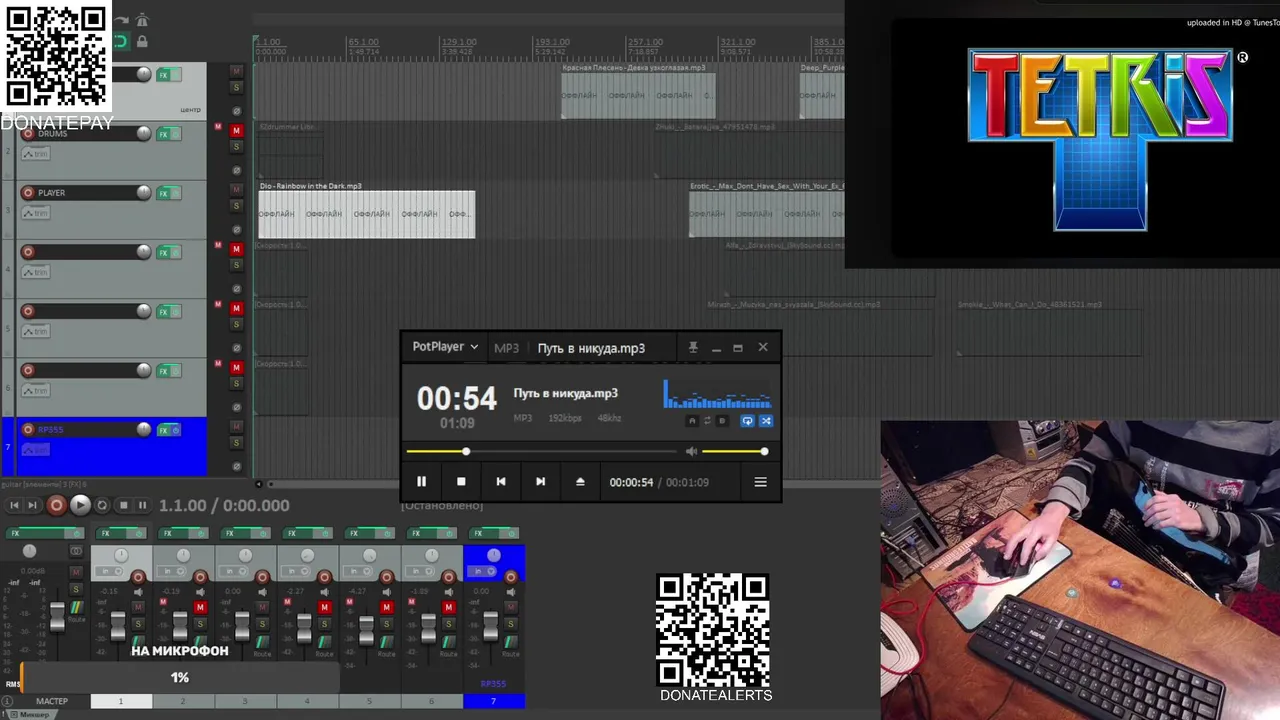Solo mixer channel 4
The width and height of the screenshot is (1280, 720).
click(324, 624)
